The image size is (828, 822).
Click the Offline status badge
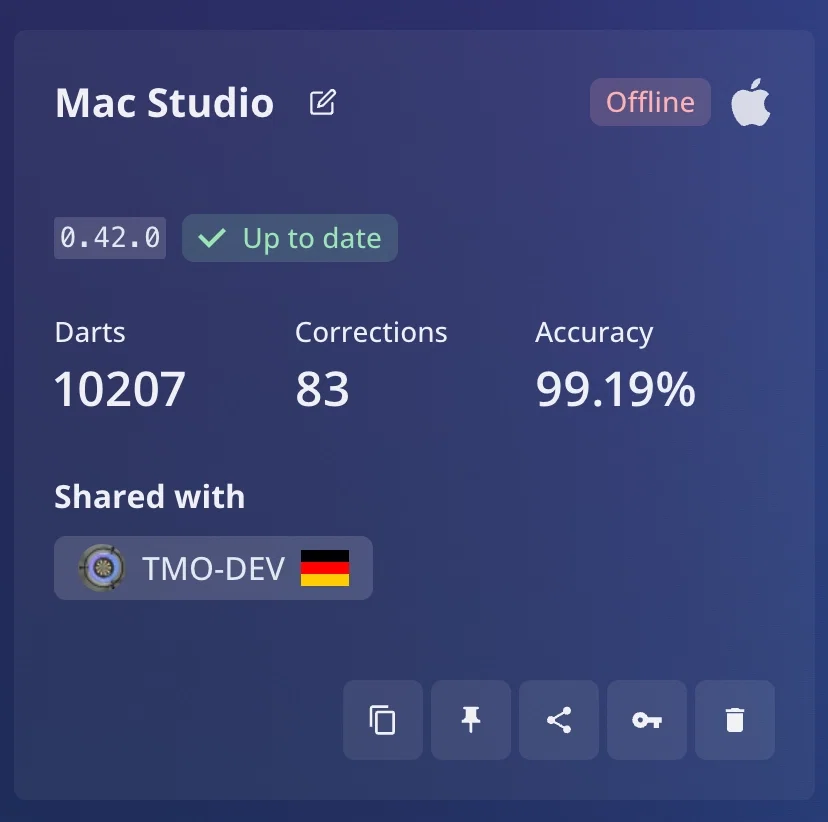[x=650, y=102]
